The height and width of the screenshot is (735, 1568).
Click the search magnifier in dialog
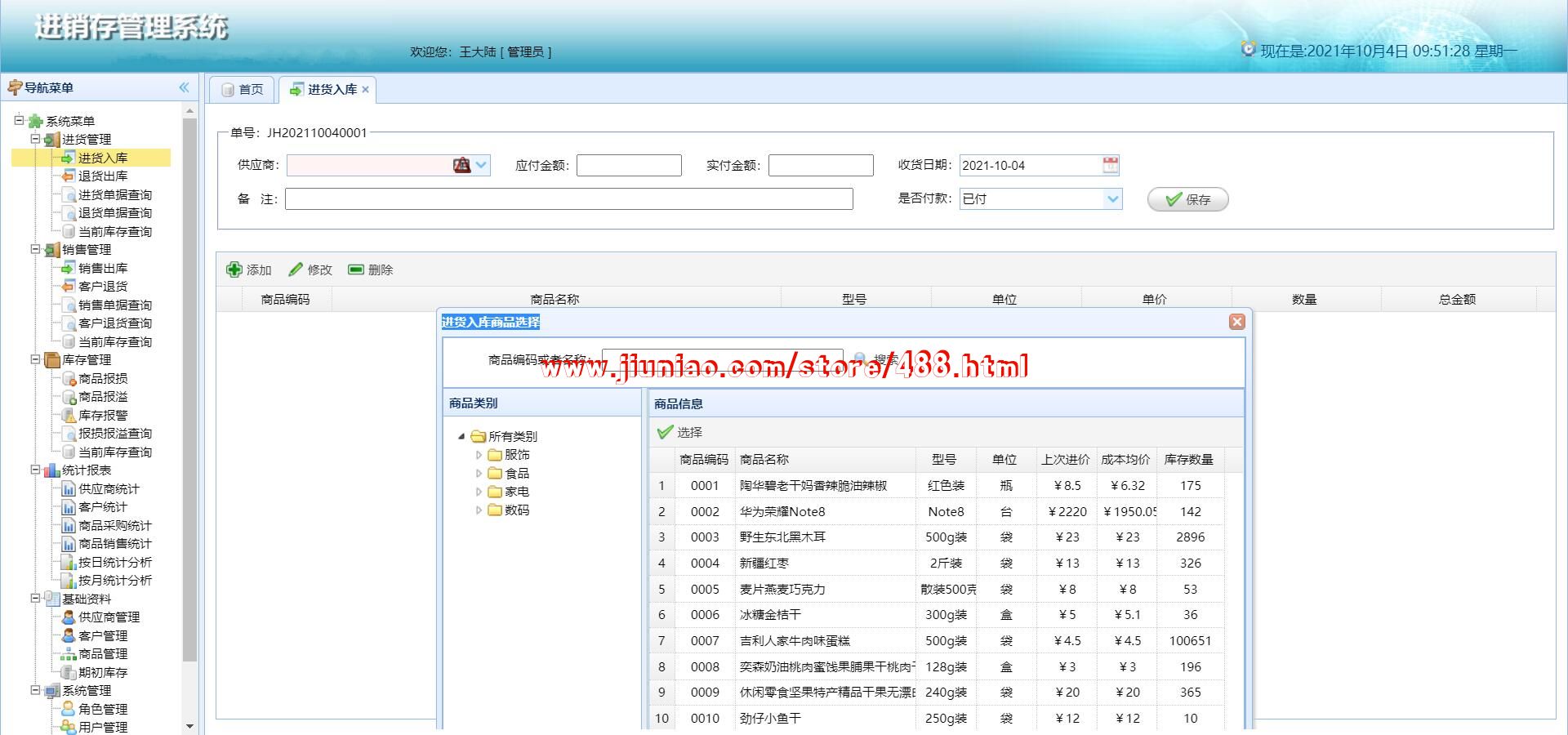(860, 359)
